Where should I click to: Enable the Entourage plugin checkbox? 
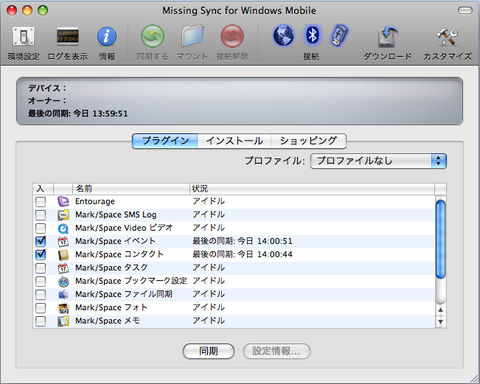point(41,201)
